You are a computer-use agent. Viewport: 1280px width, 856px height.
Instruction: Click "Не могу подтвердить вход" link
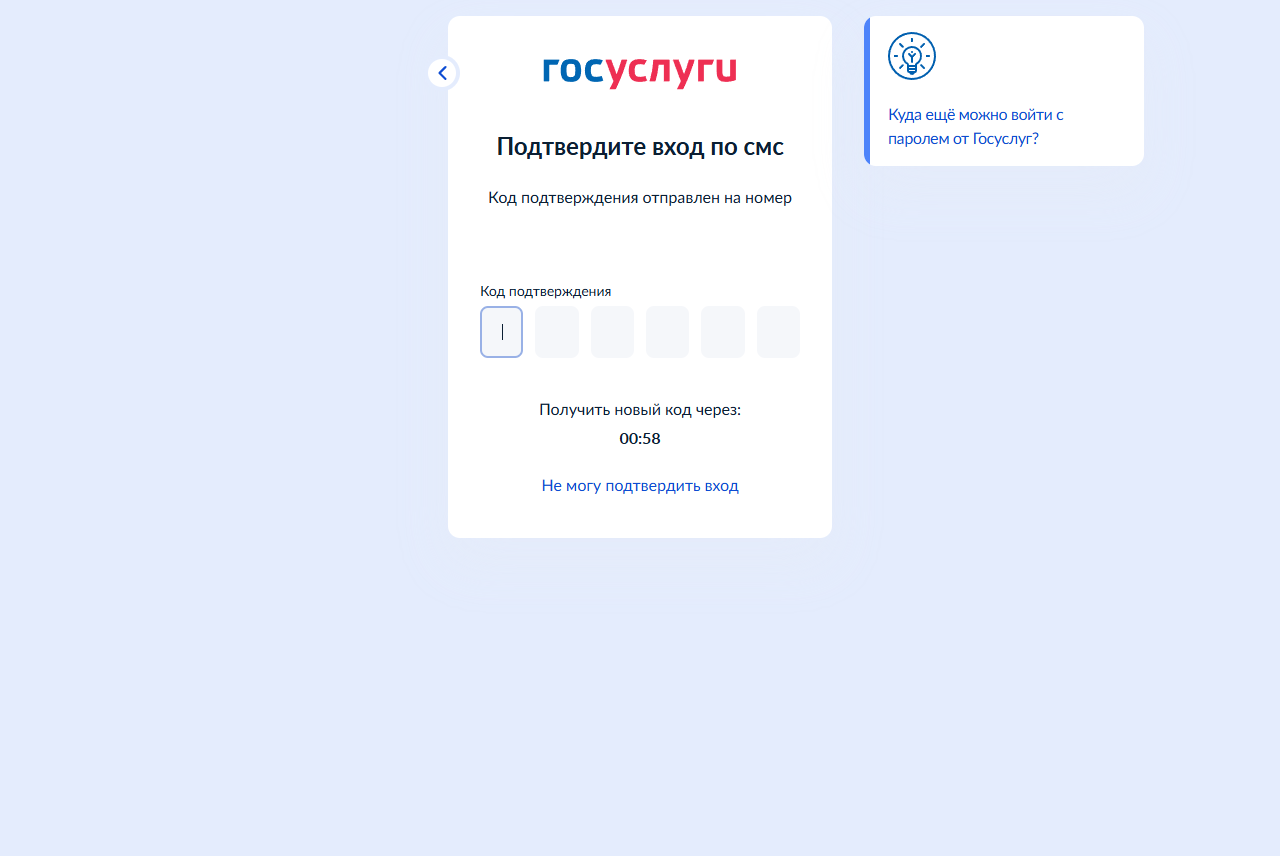tap(640, 486)
